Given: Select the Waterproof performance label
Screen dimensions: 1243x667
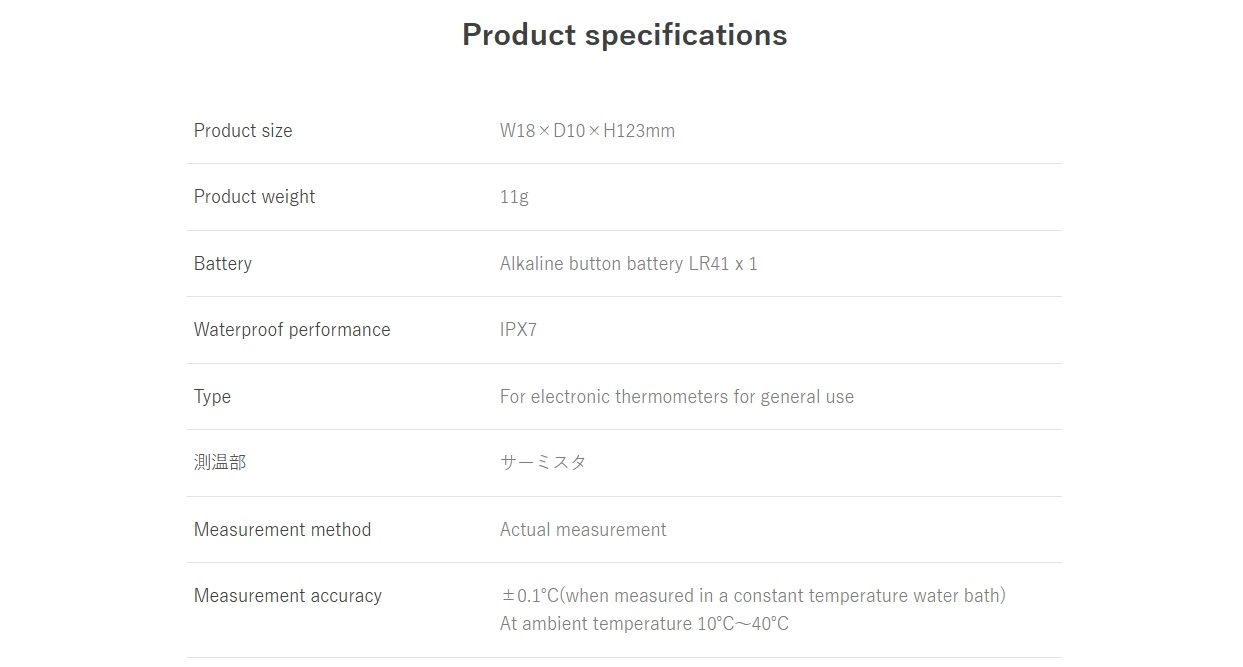Looking at the screenshot, I should pos(292,330).
